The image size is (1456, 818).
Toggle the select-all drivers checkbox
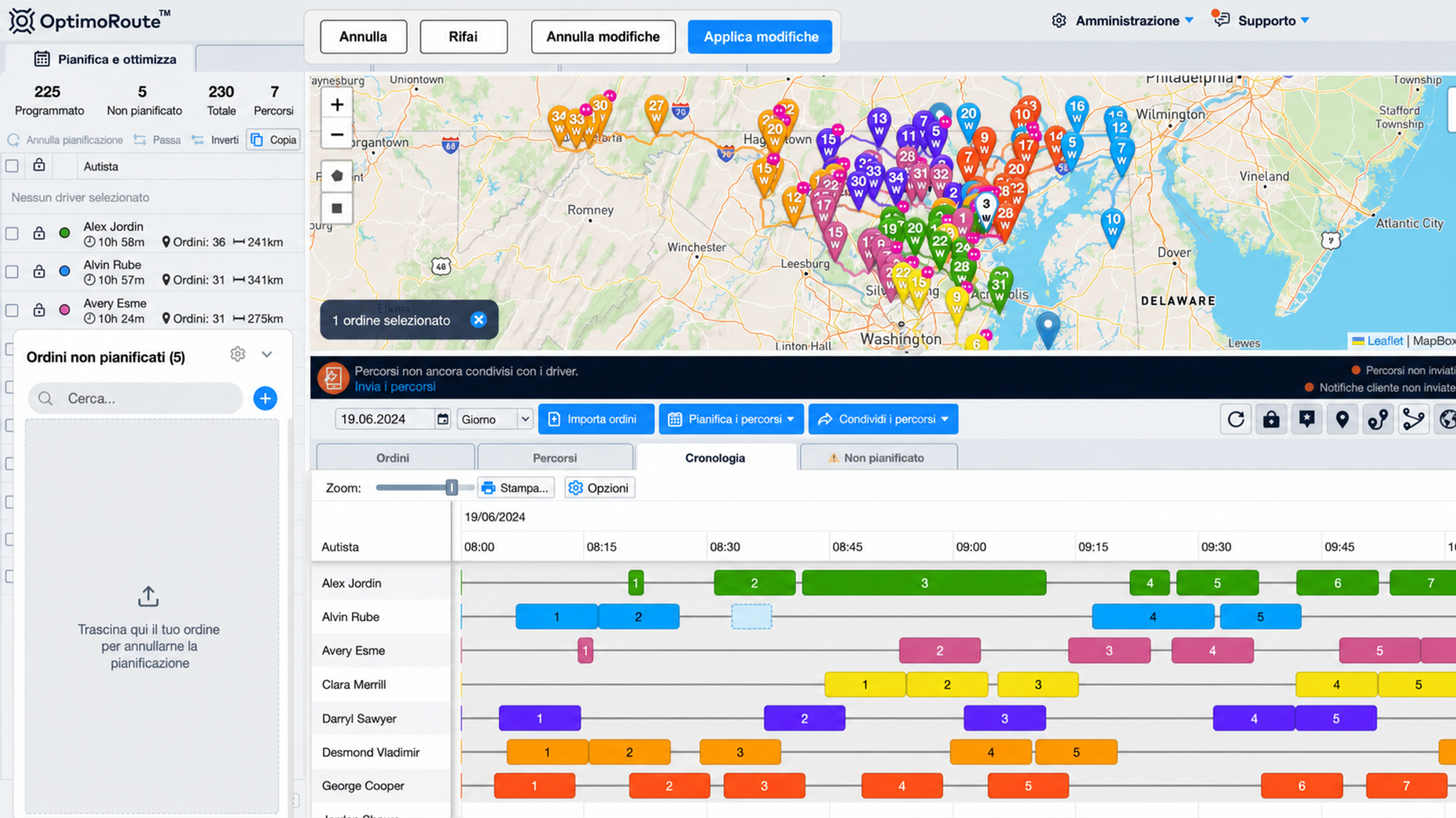[12, 166]
